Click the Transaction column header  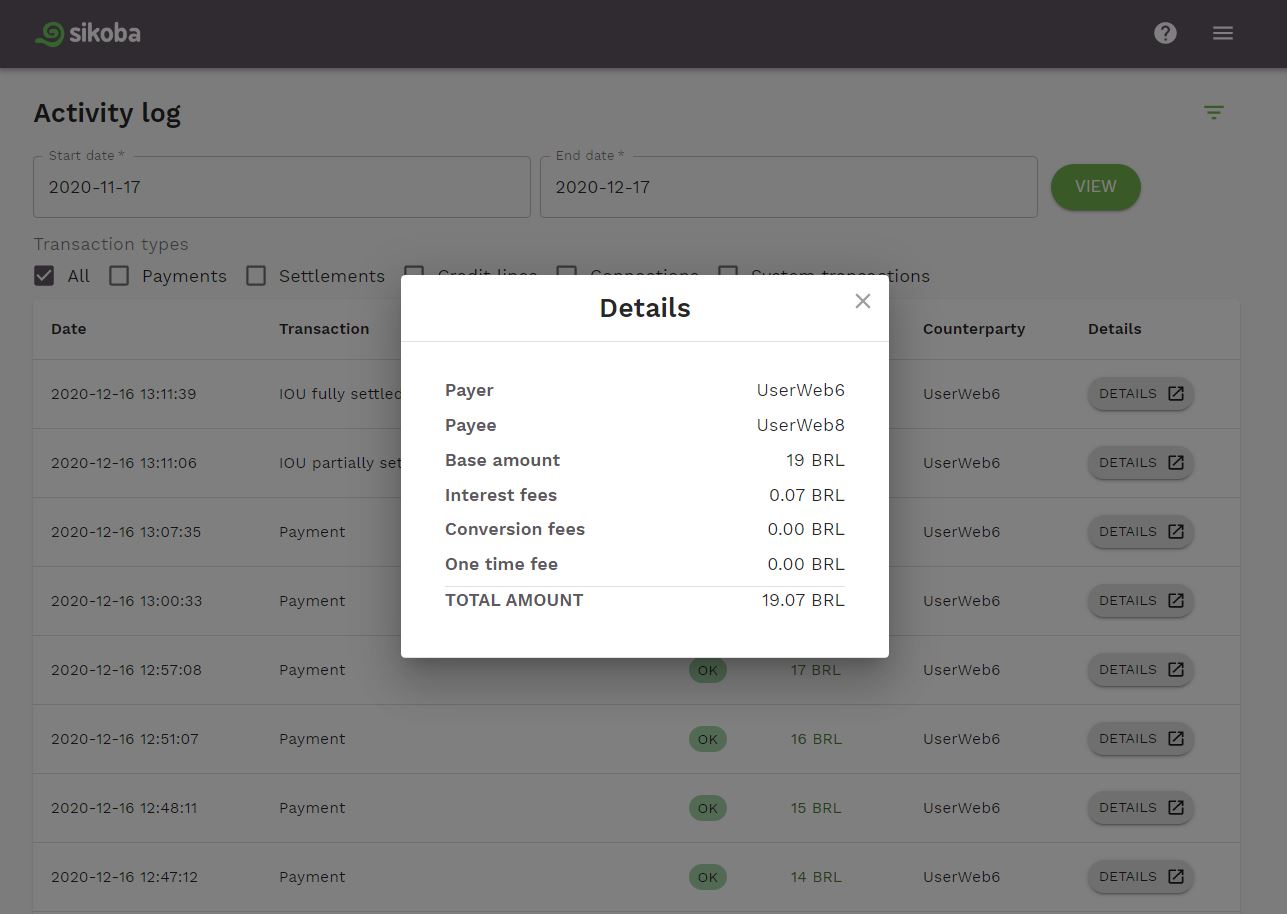click(x=324, y=329)
